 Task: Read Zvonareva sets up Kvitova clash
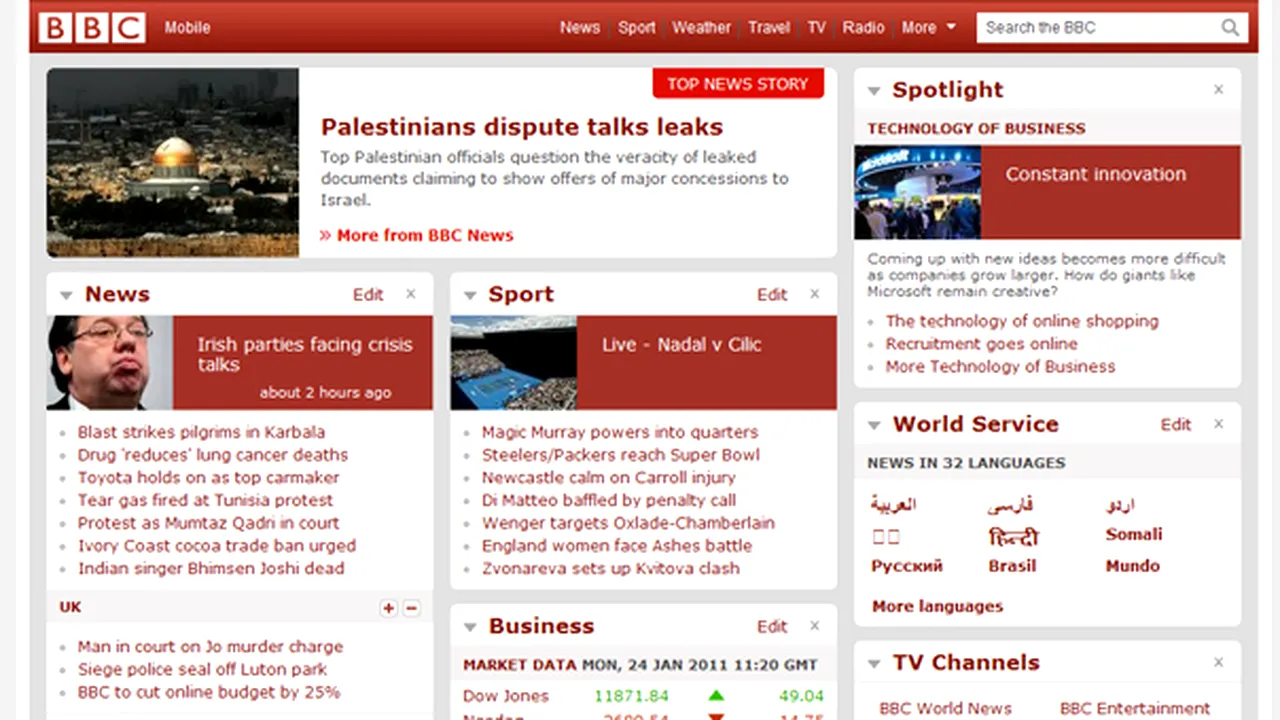pyautogui.click(x=611, y=568)
